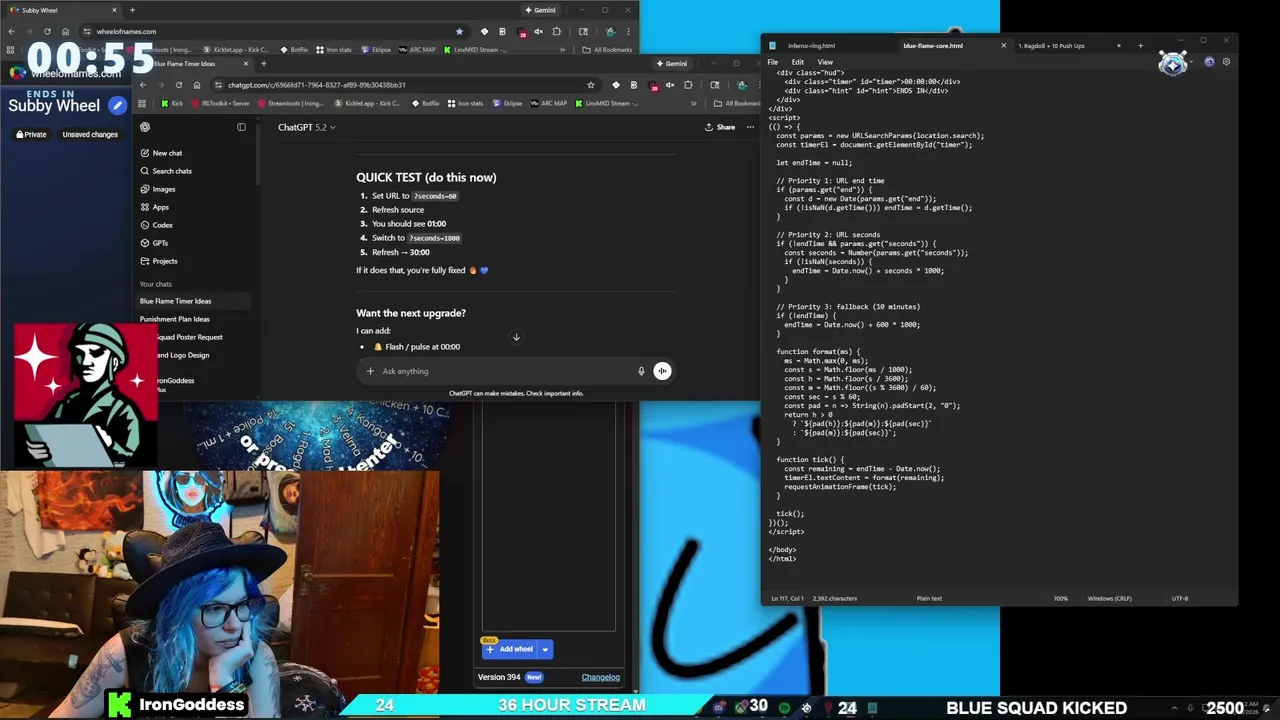Click UTF-8 encoding in Notepad status bar
Image resolution: width=1280 pixels, height=720 pixels.
(x=1180, y=598)
